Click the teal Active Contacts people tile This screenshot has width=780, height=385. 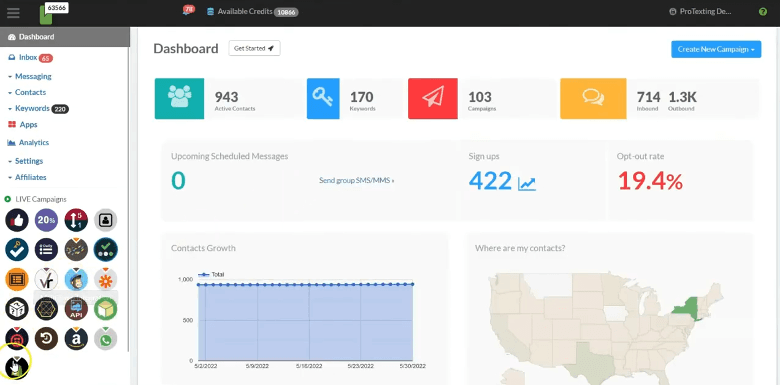click(x=180, y=98)
